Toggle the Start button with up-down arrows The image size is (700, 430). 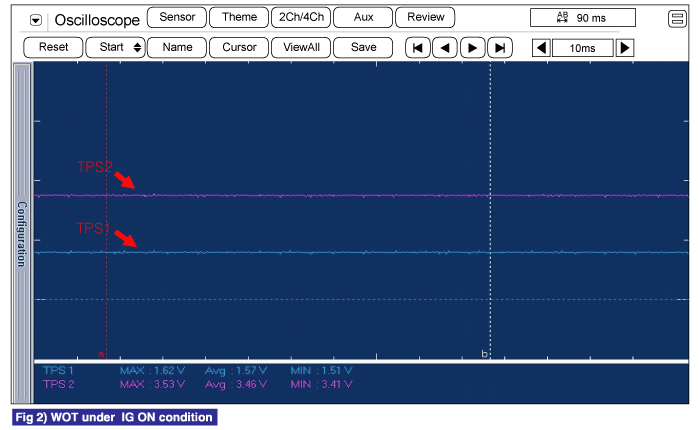click(x=115, y=47)
